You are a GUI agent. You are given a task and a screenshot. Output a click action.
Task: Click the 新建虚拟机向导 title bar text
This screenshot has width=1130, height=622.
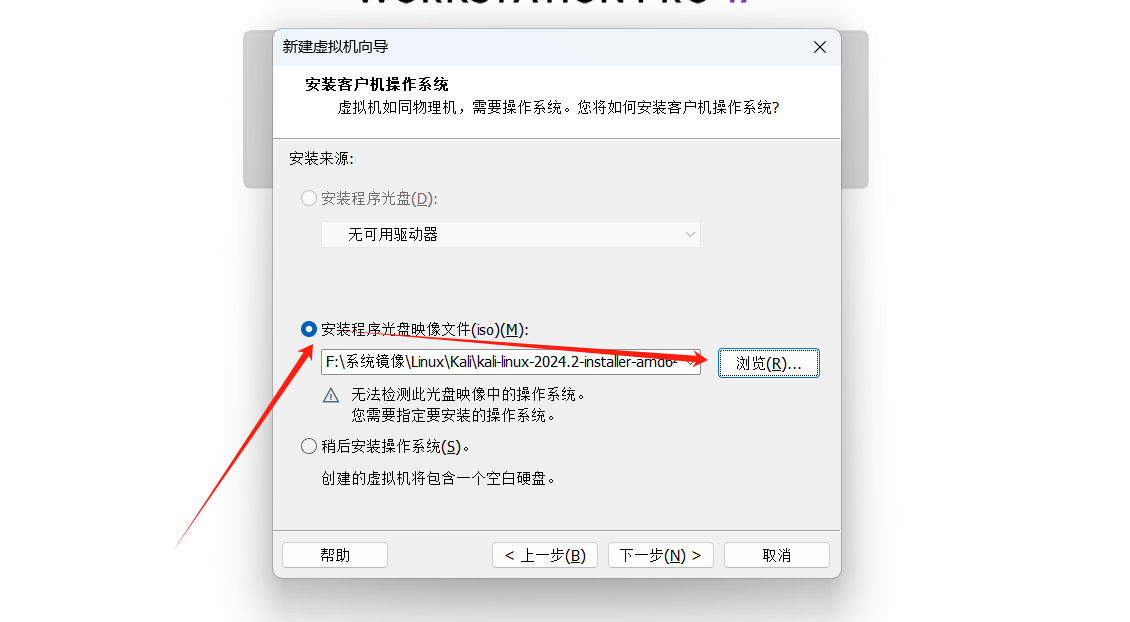click(335, 47)
